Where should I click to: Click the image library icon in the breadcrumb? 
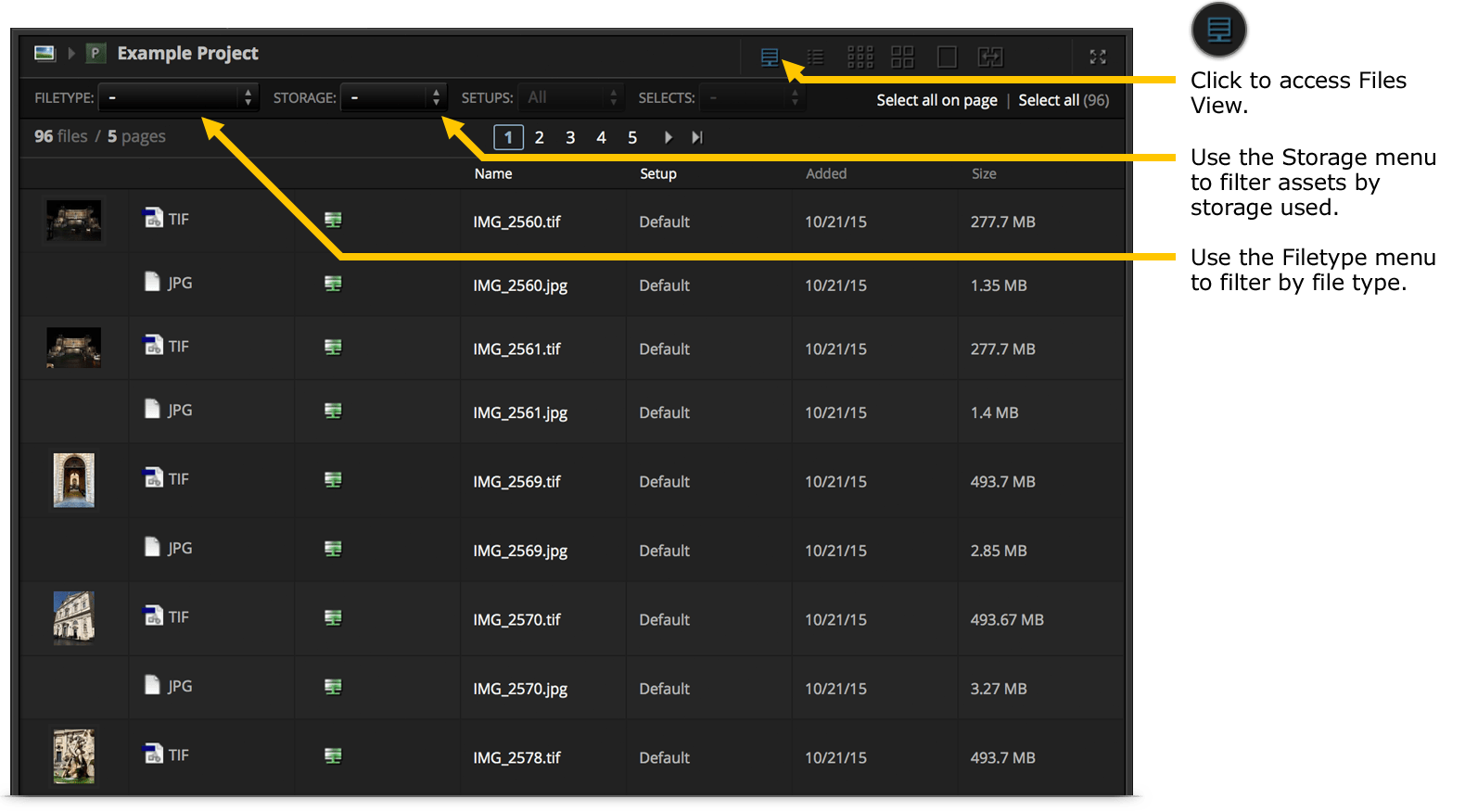coord(45,53)
